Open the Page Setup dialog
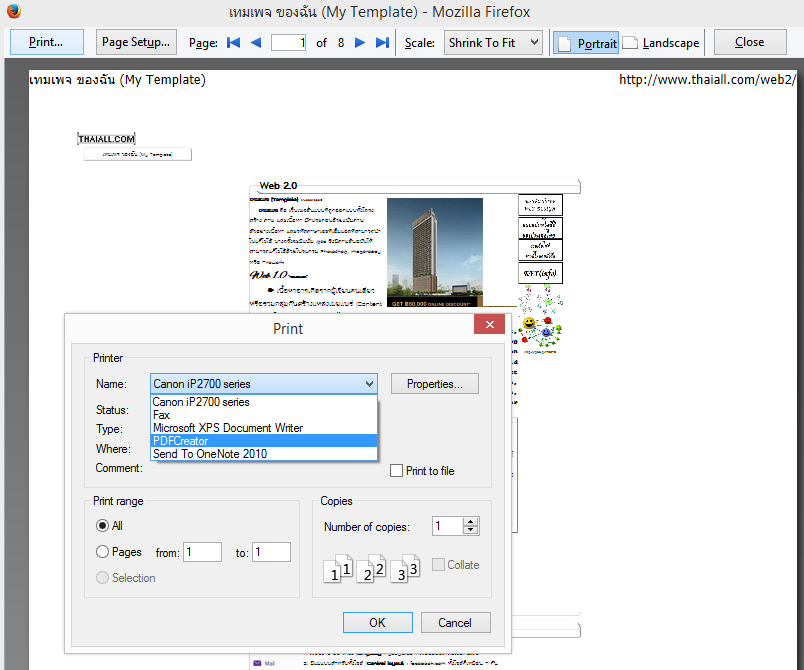This screenshot has height=670, width=804. tap(137, 43)
